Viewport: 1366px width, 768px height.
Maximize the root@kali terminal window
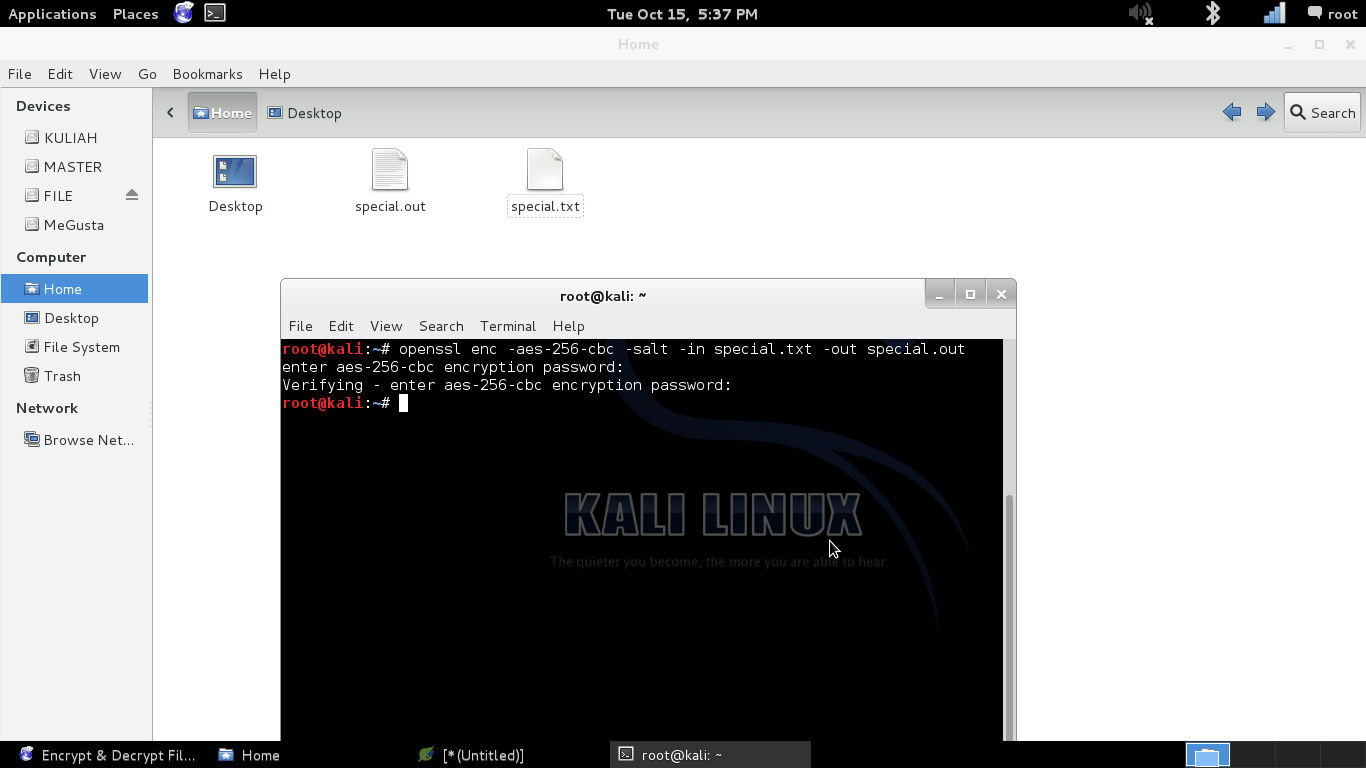click(x=970, y=294)
